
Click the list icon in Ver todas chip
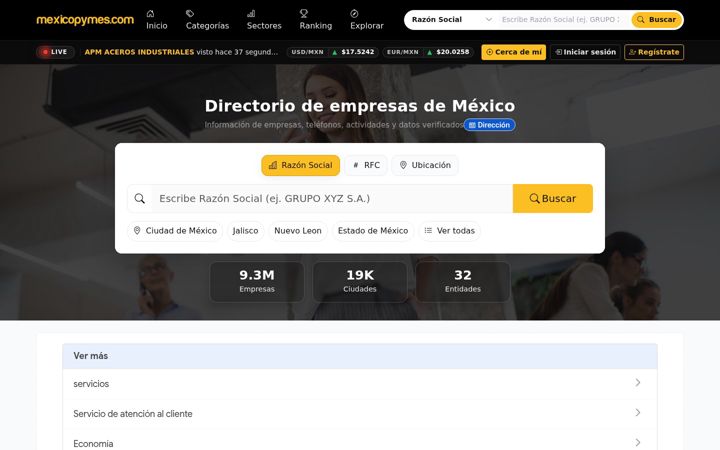tap(428, 231)
